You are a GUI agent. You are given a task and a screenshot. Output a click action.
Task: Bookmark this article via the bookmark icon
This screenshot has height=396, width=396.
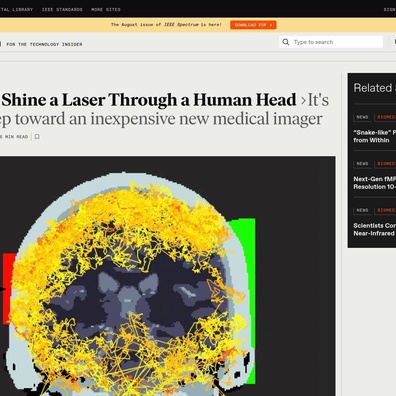(37, 137)
